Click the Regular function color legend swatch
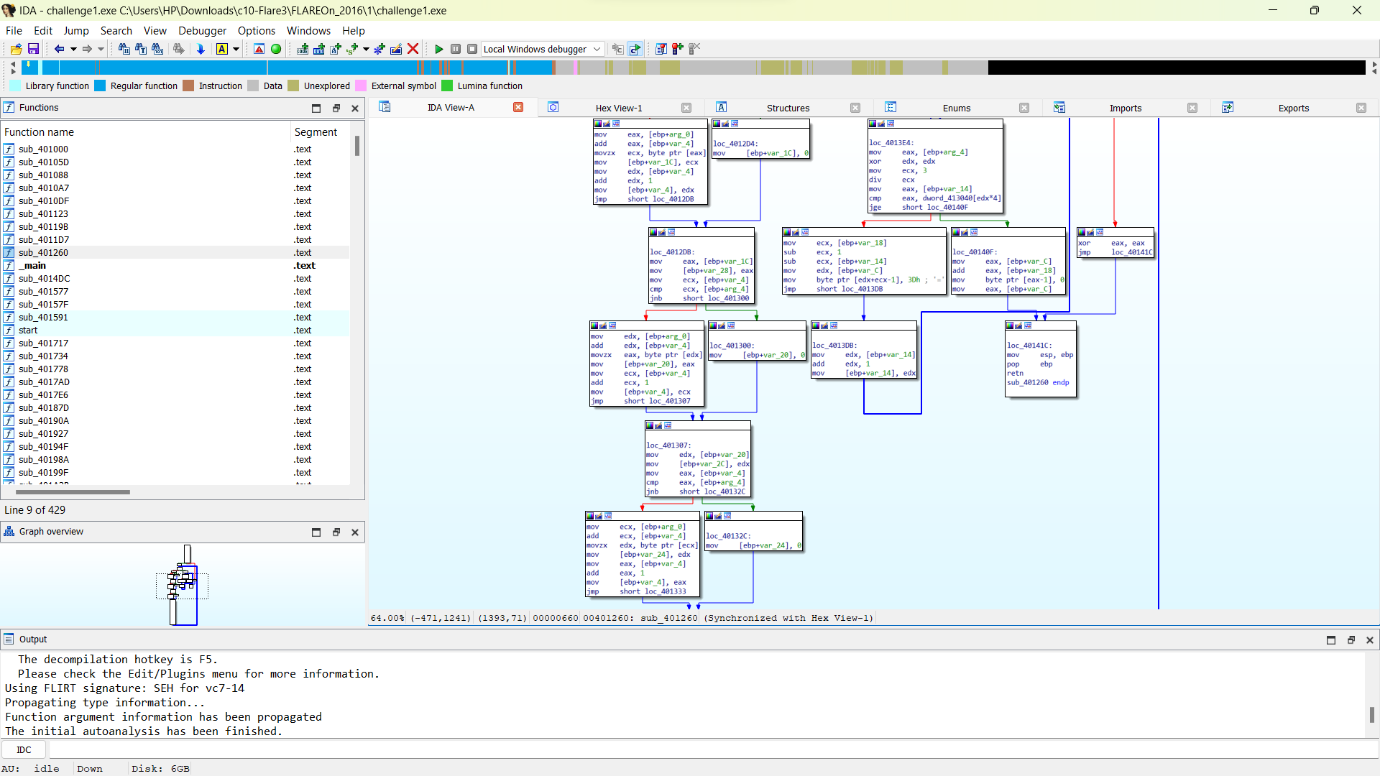1380x776 pixels. pyautogui.click(x=102, y=86)
